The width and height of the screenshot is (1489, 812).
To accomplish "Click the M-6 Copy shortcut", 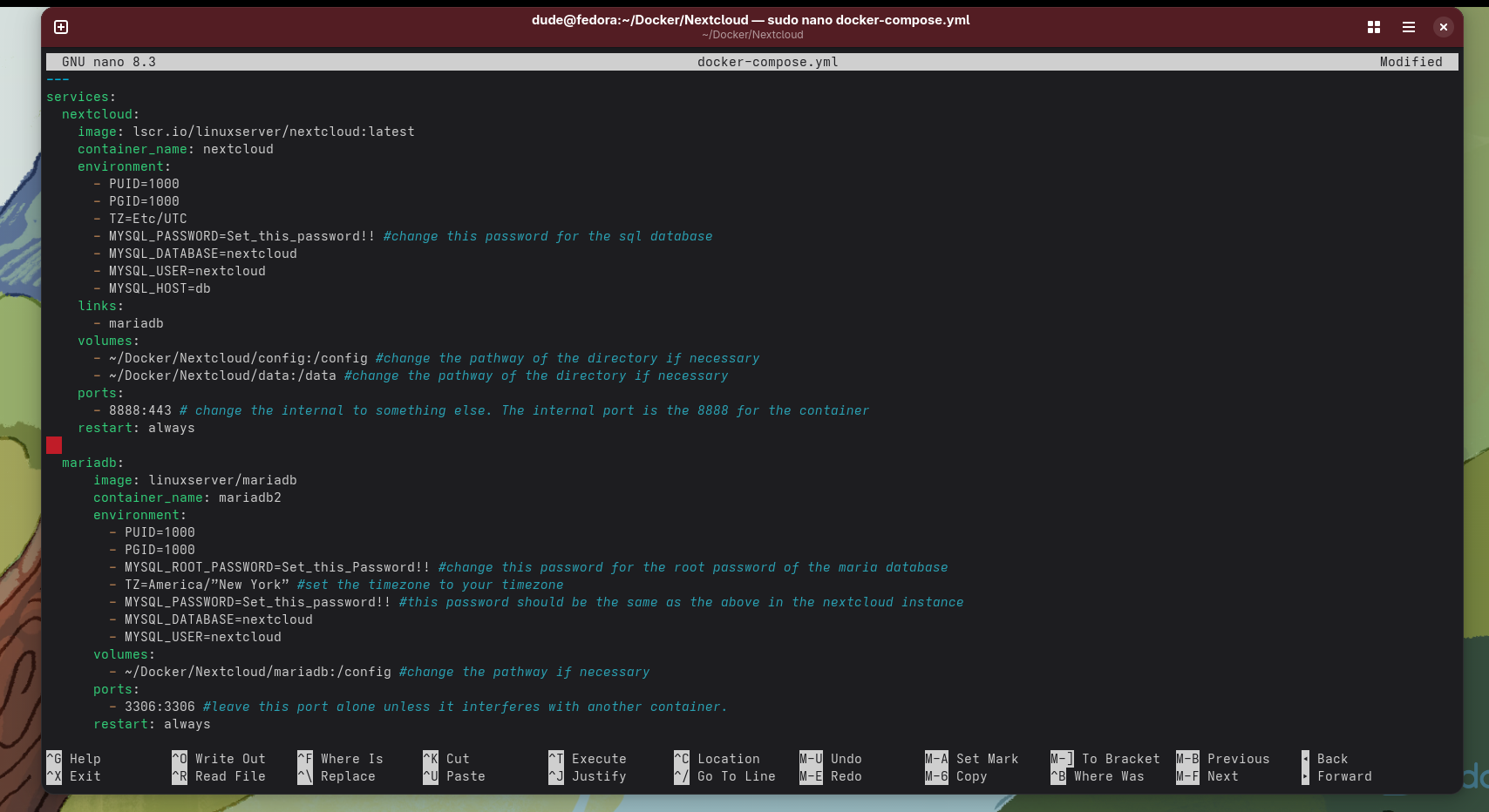I will click(x=956, y=776).
